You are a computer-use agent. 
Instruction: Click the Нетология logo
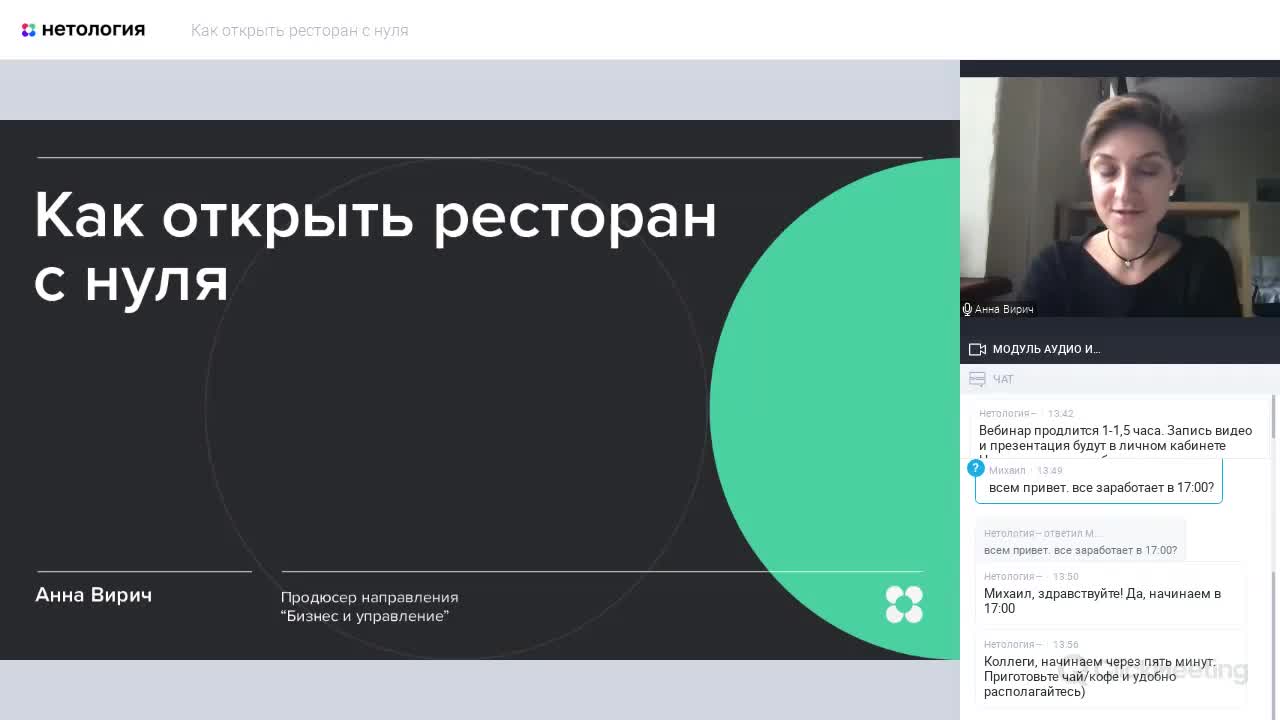pos(83,30)
